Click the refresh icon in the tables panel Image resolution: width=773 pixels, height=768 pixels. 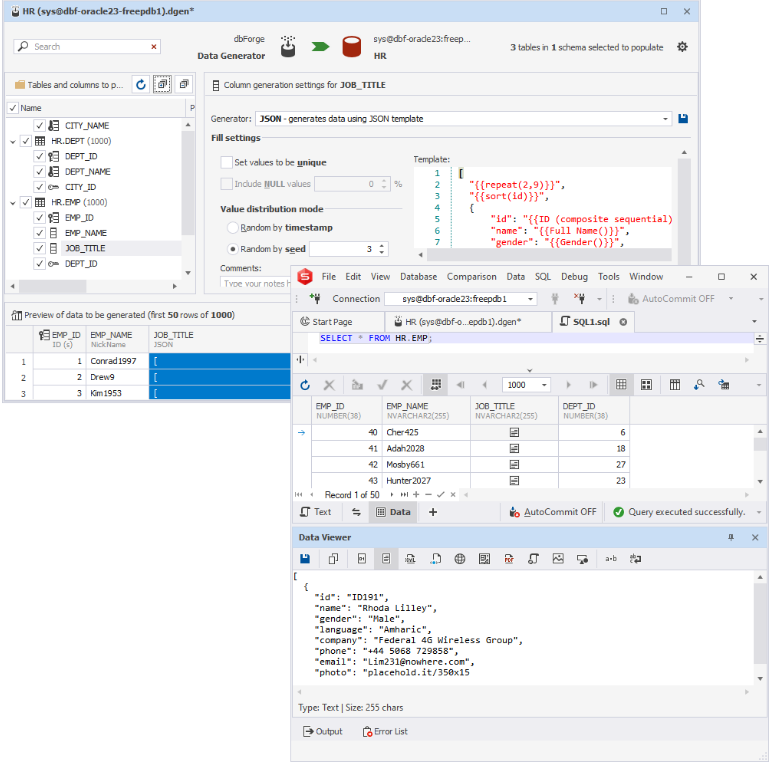click(141, 85)
